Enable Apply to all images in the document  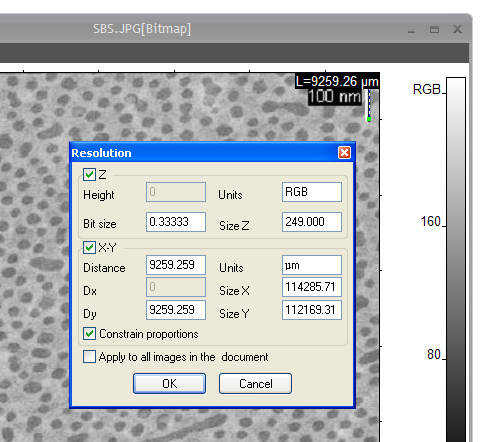89,356
